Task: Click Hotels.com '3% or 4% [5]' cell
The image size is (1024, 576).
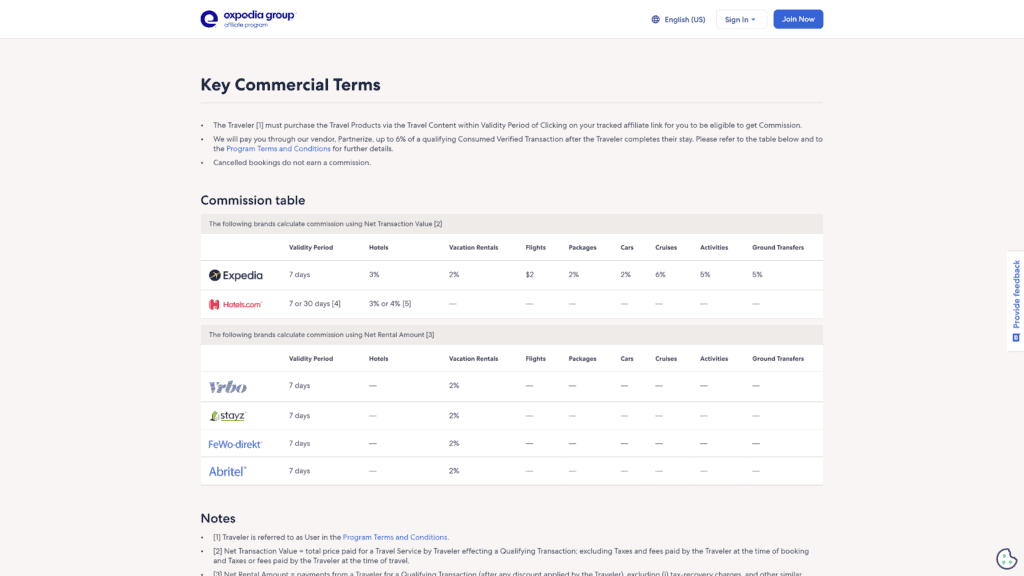Action: click(x=390, y=304)
